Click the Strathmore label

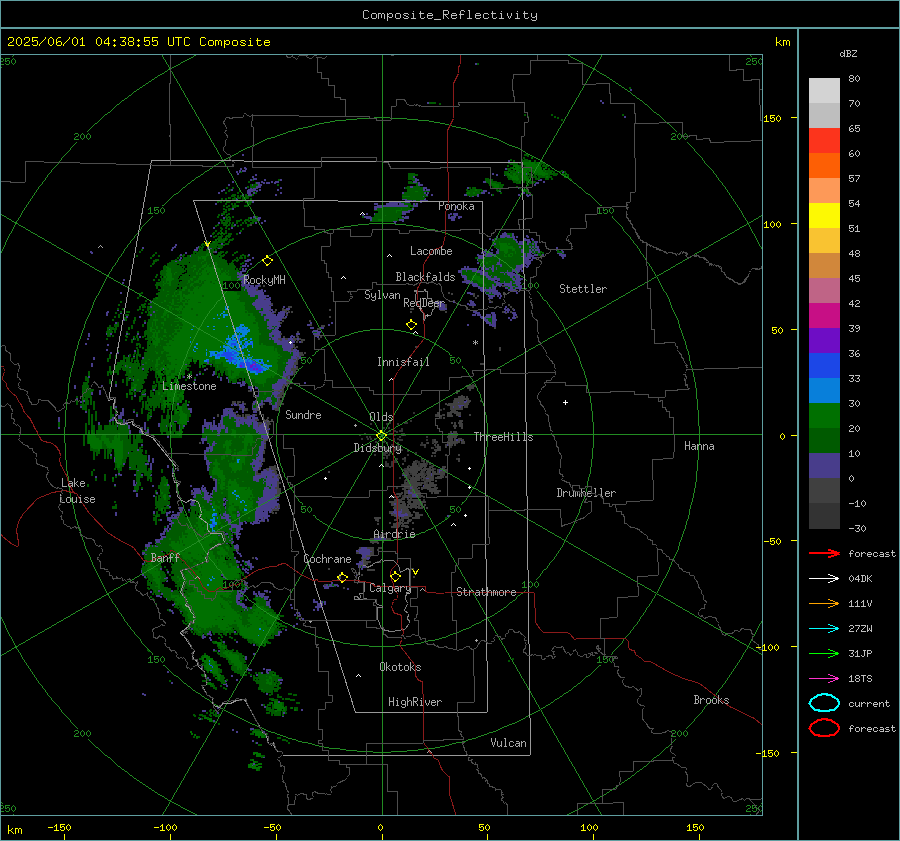click(x=486, y=592)
